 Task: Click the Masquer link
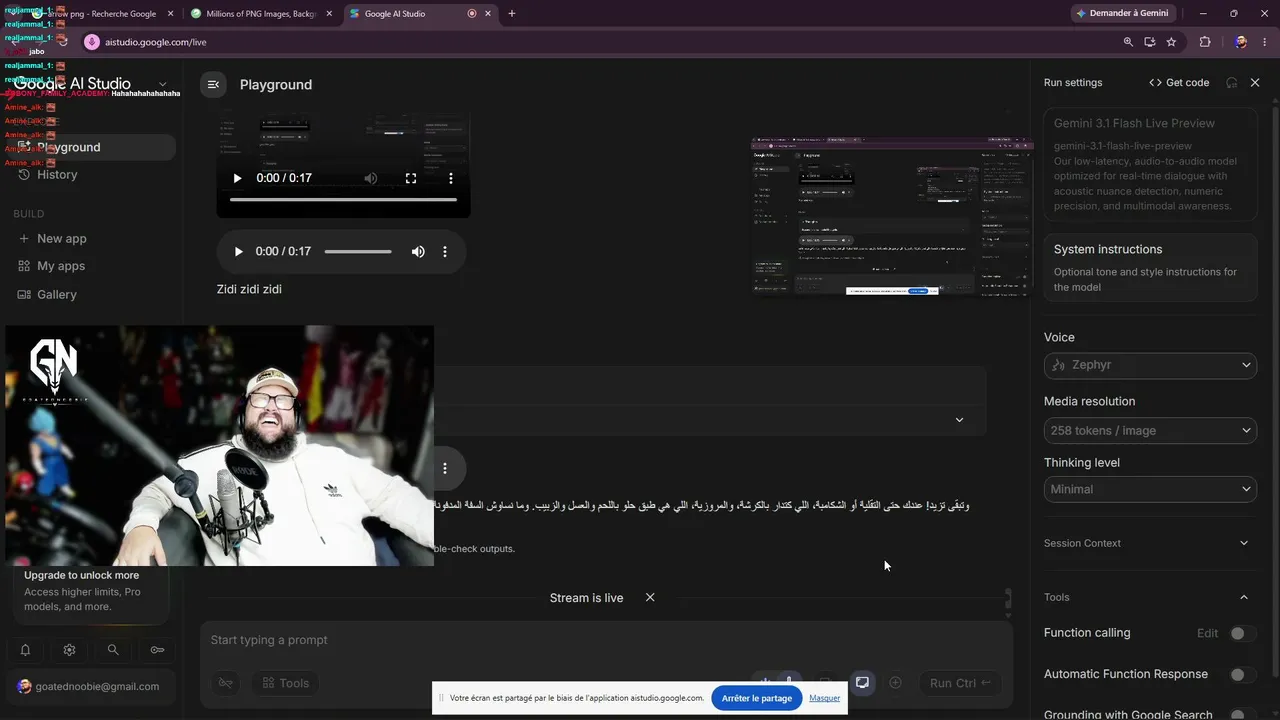point(825,698)
